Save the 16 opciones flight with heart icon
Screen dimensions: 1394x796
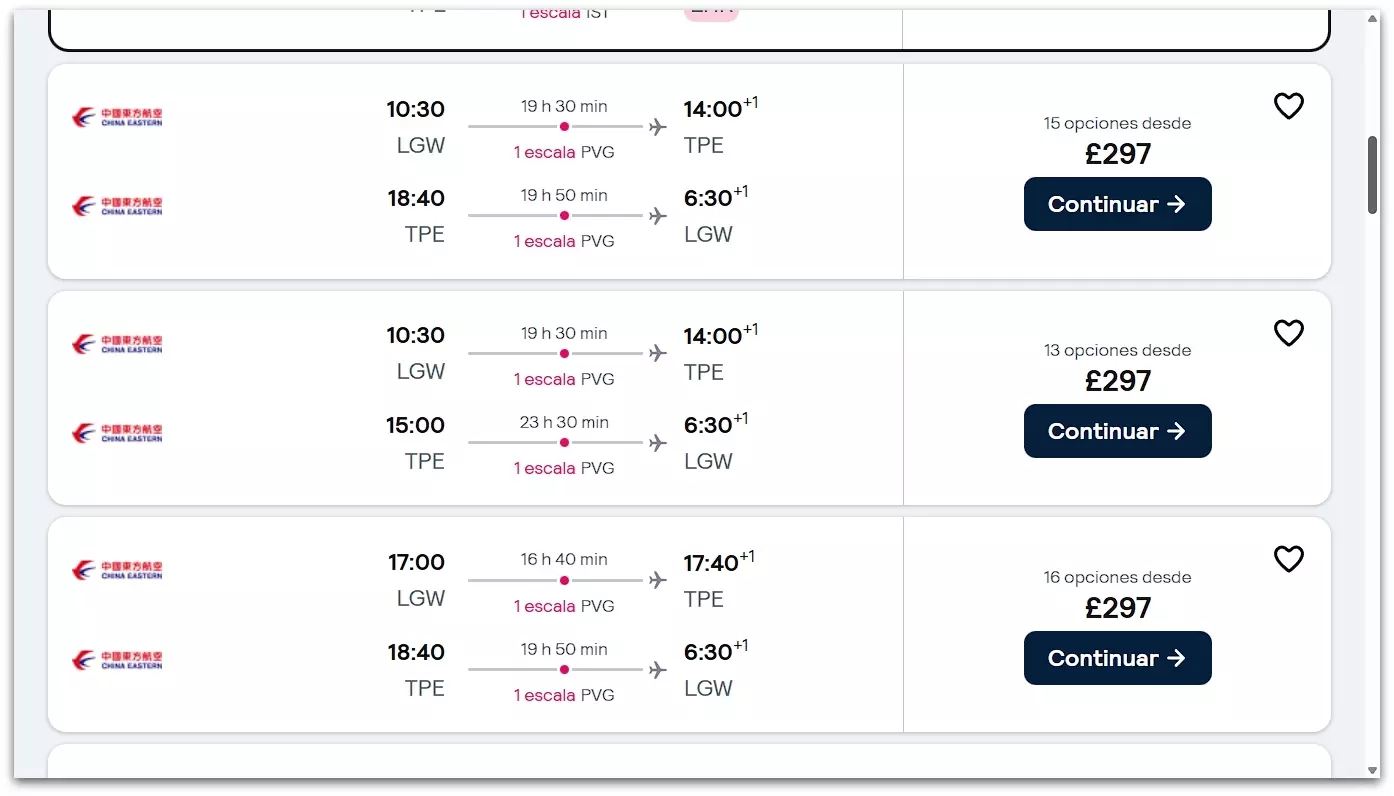point(1288,559)
